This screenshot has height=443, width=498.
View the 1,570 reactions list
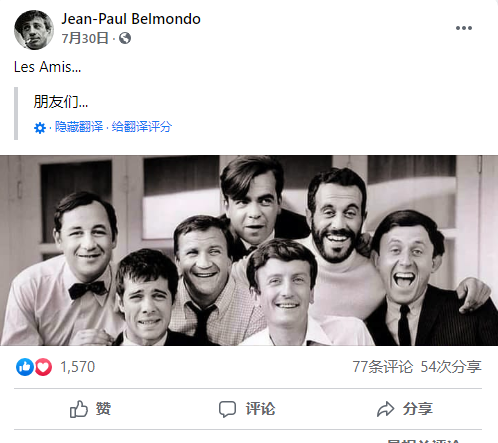pos(78,367)
